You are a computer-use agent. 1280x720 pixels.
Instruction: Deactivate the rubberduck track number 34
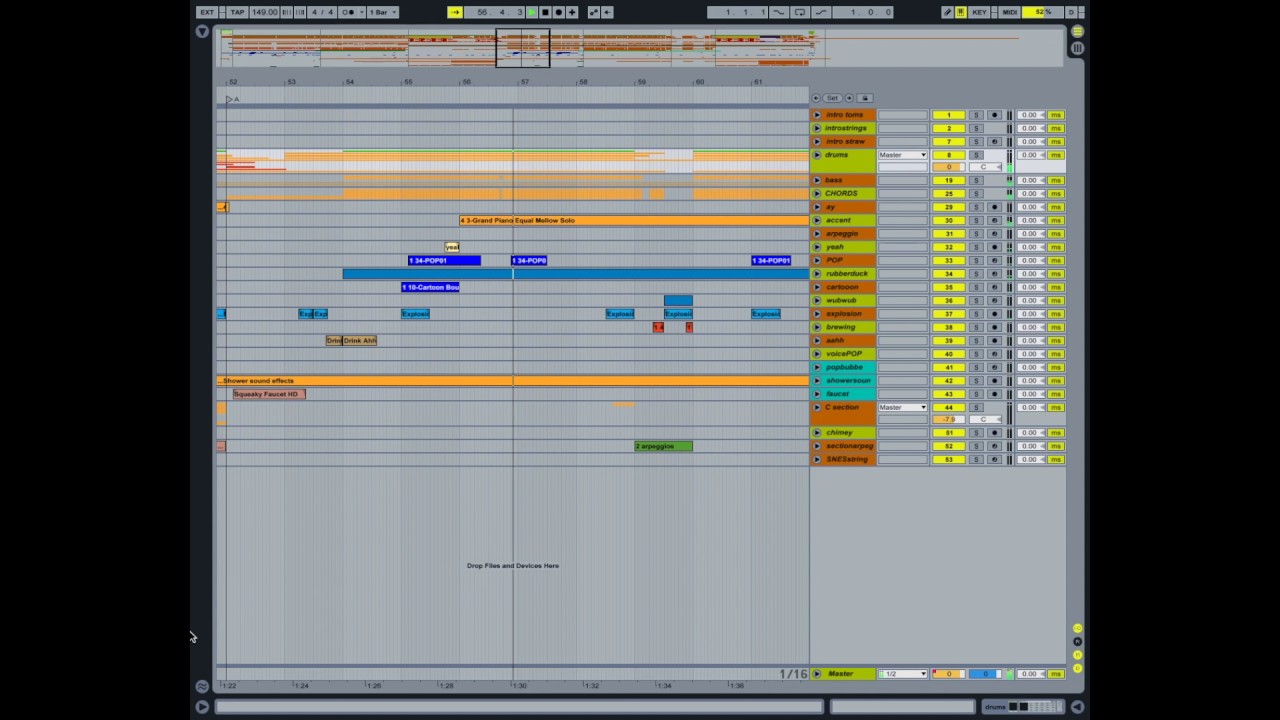[948, 274]
